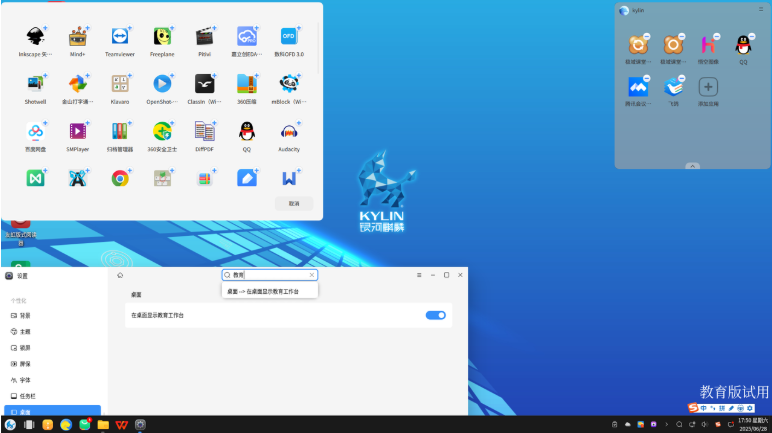Screen dimensions: 772x433
Task: Collapse the Kylin panel with the bottom chevron
Action: click(x=692, y=166)
